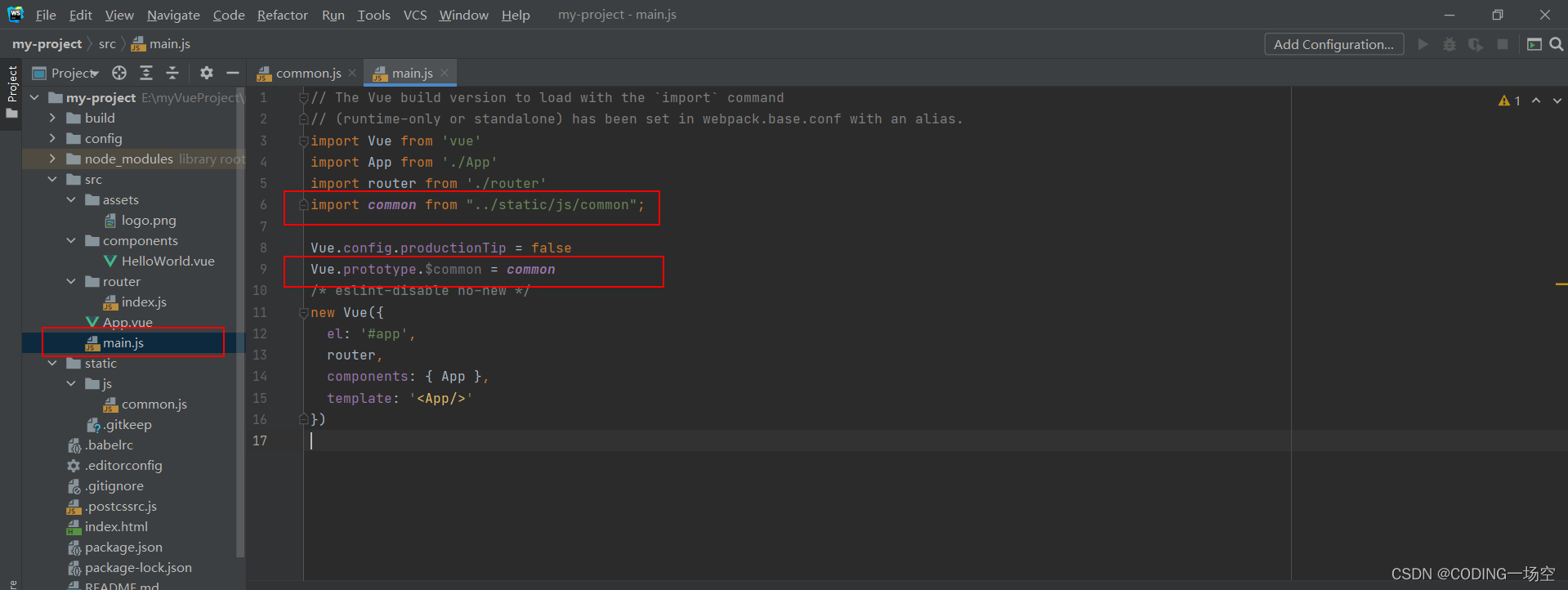Open Project panel settings gear

pos(207,73)
